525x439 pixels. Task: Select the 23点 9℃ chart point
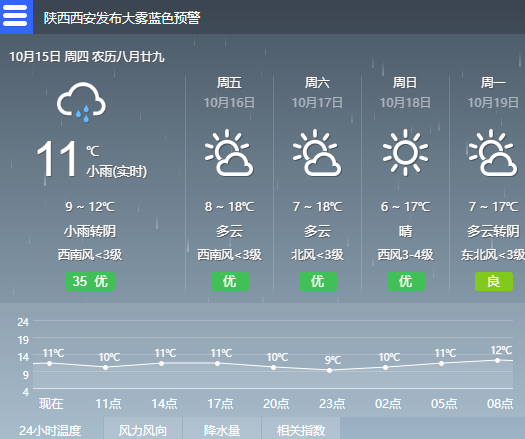click(x=329, y=370)
